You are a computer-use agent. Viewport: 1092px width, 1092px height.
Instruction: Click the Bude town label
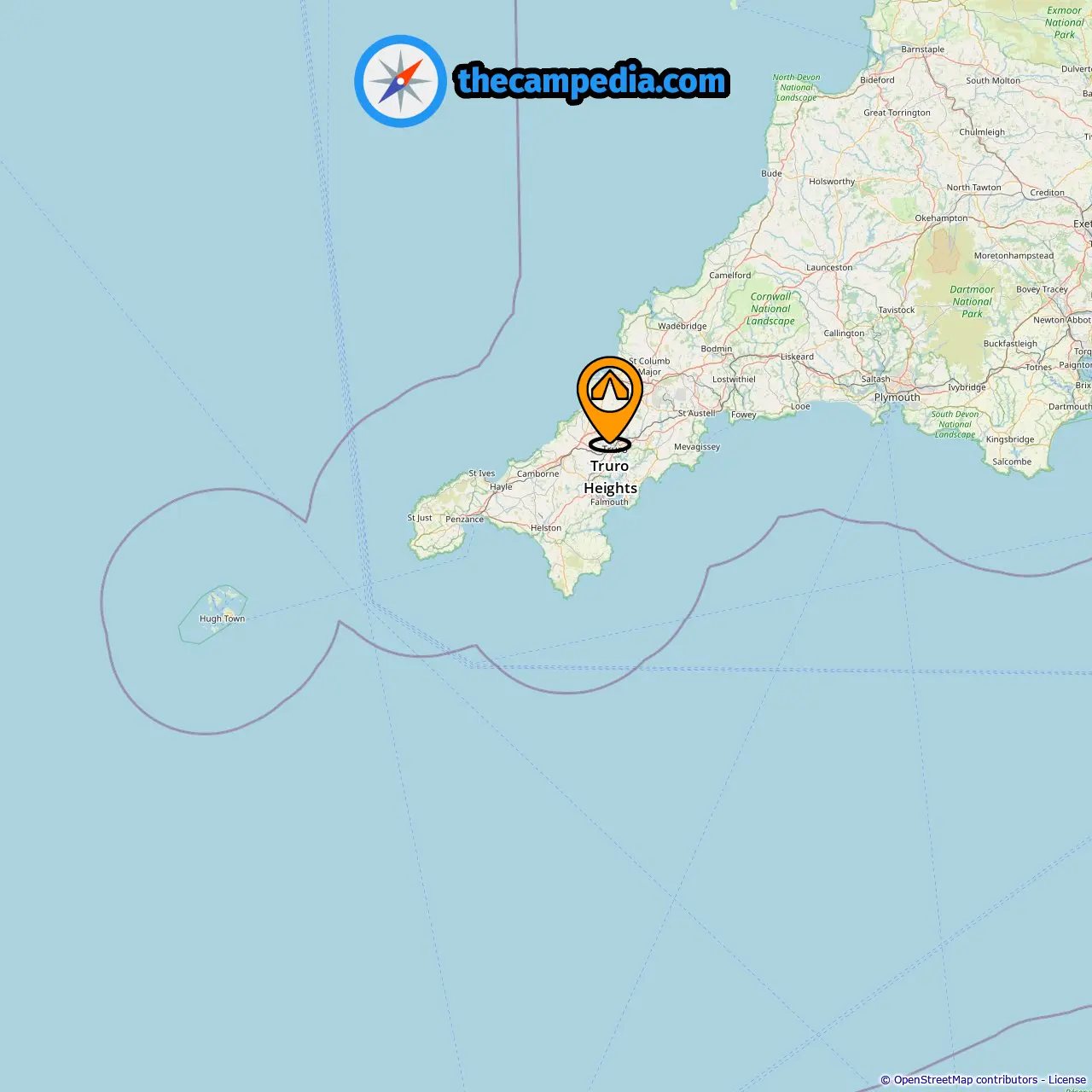[771, 173]
